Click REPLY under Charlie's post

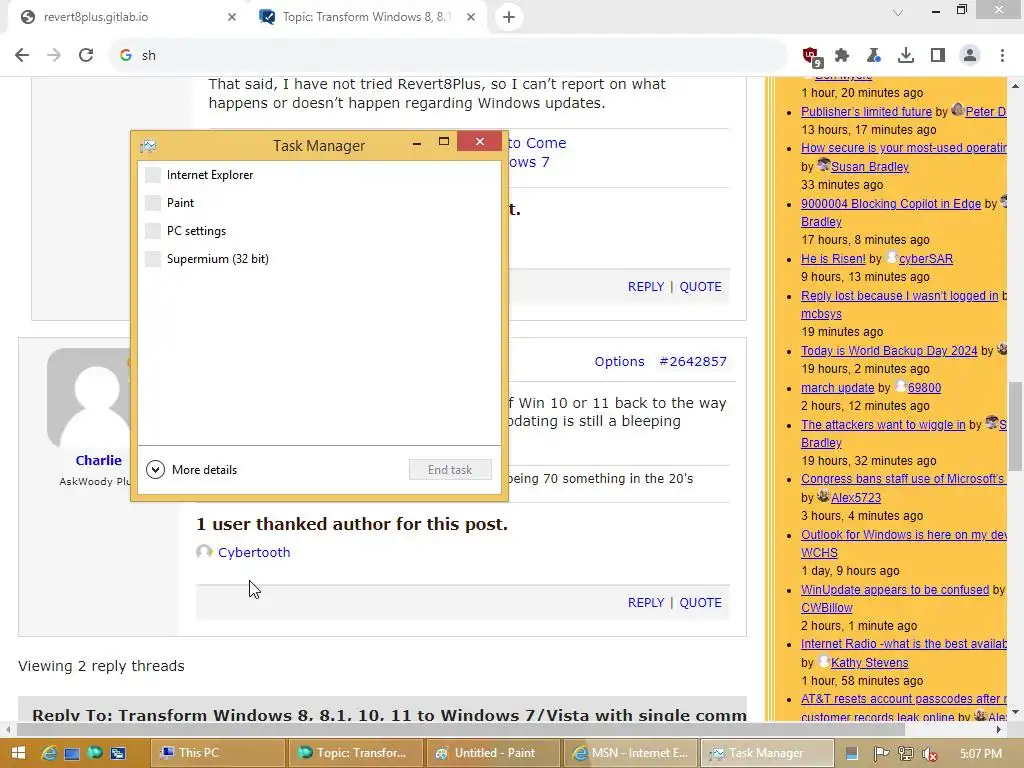click(x=645, y=603)
